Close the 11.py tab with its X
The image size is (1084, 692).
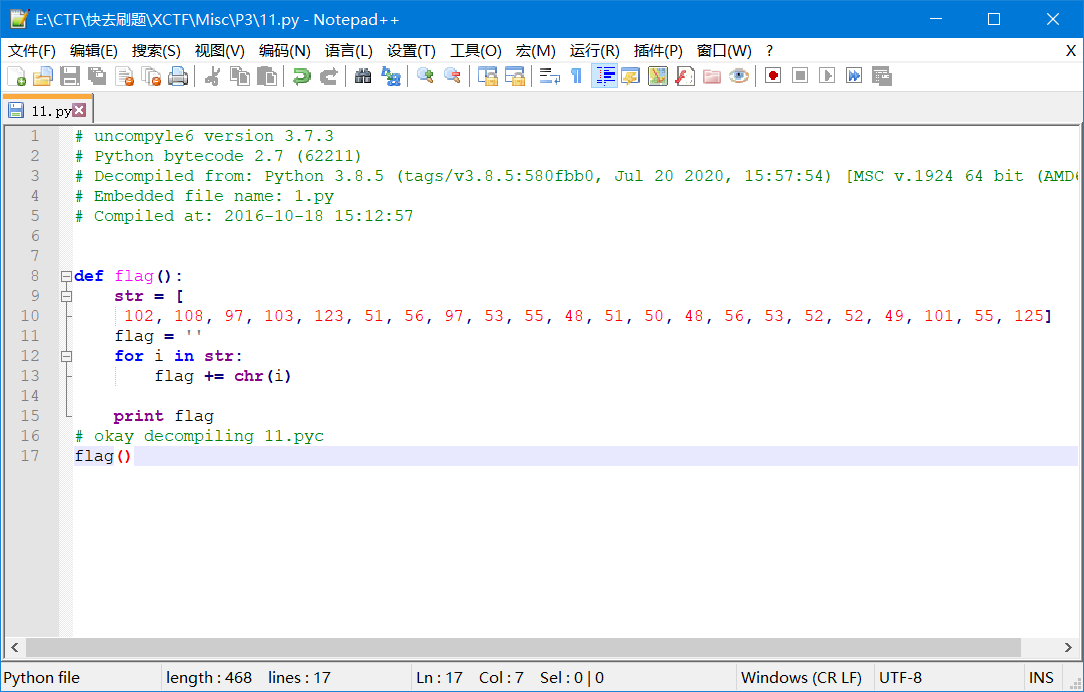[80, 110]
